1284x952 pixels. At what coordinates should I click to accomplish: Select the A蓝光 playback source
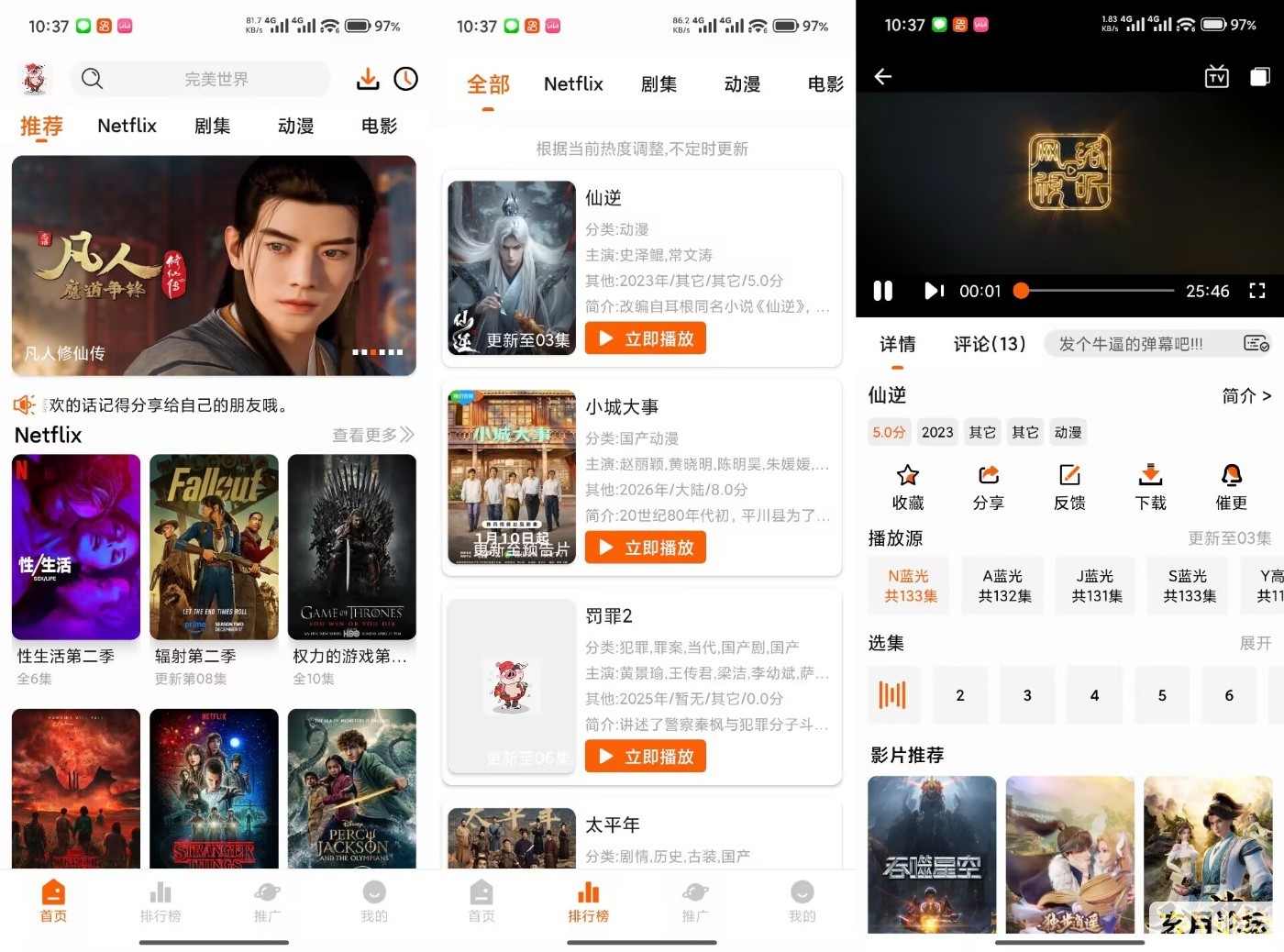click(x=1004, y=585)
